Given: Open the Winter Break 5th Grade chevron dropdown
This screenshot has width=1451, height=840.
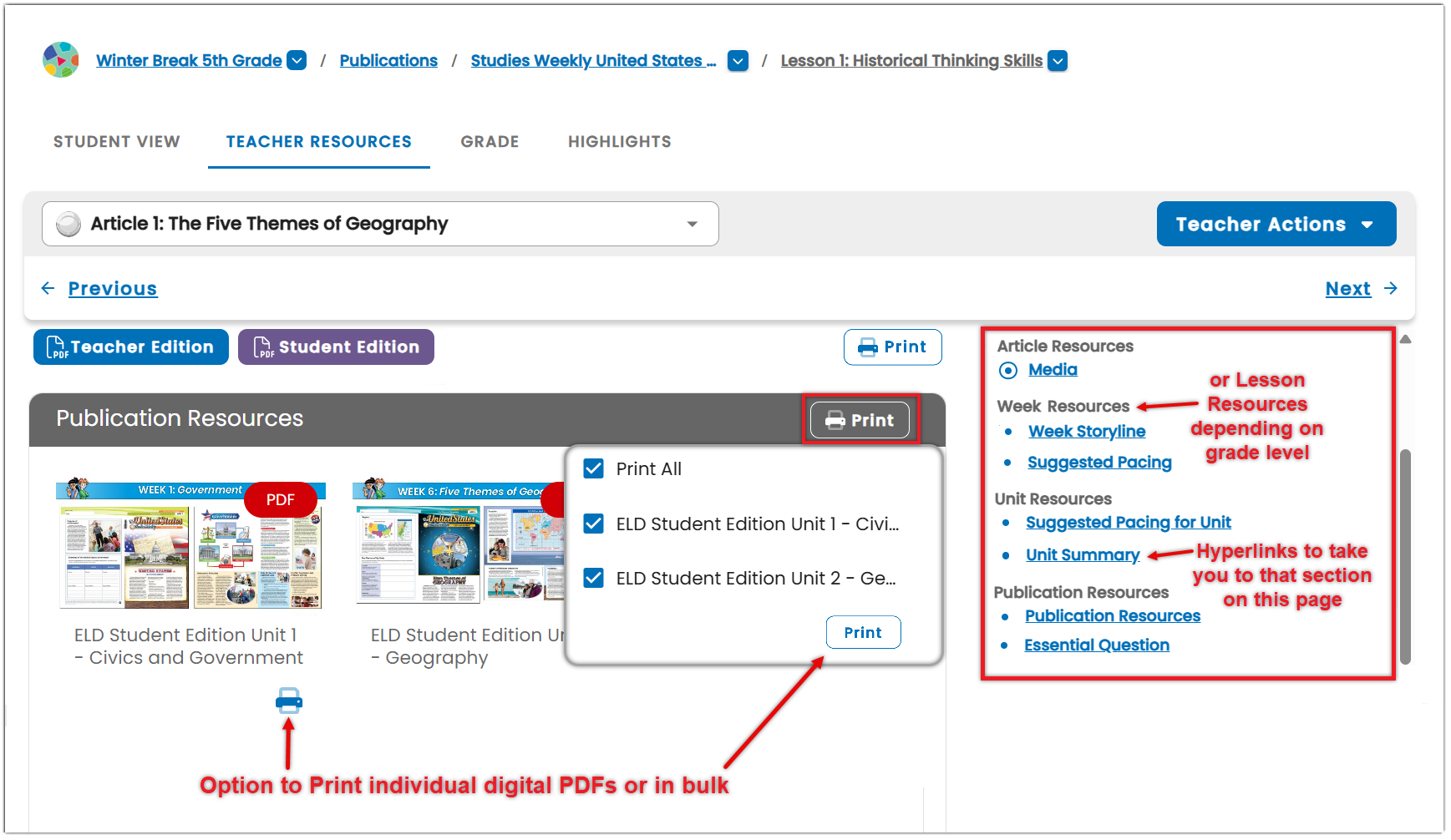Looking at the screenshot, I should tap(297, 60).
